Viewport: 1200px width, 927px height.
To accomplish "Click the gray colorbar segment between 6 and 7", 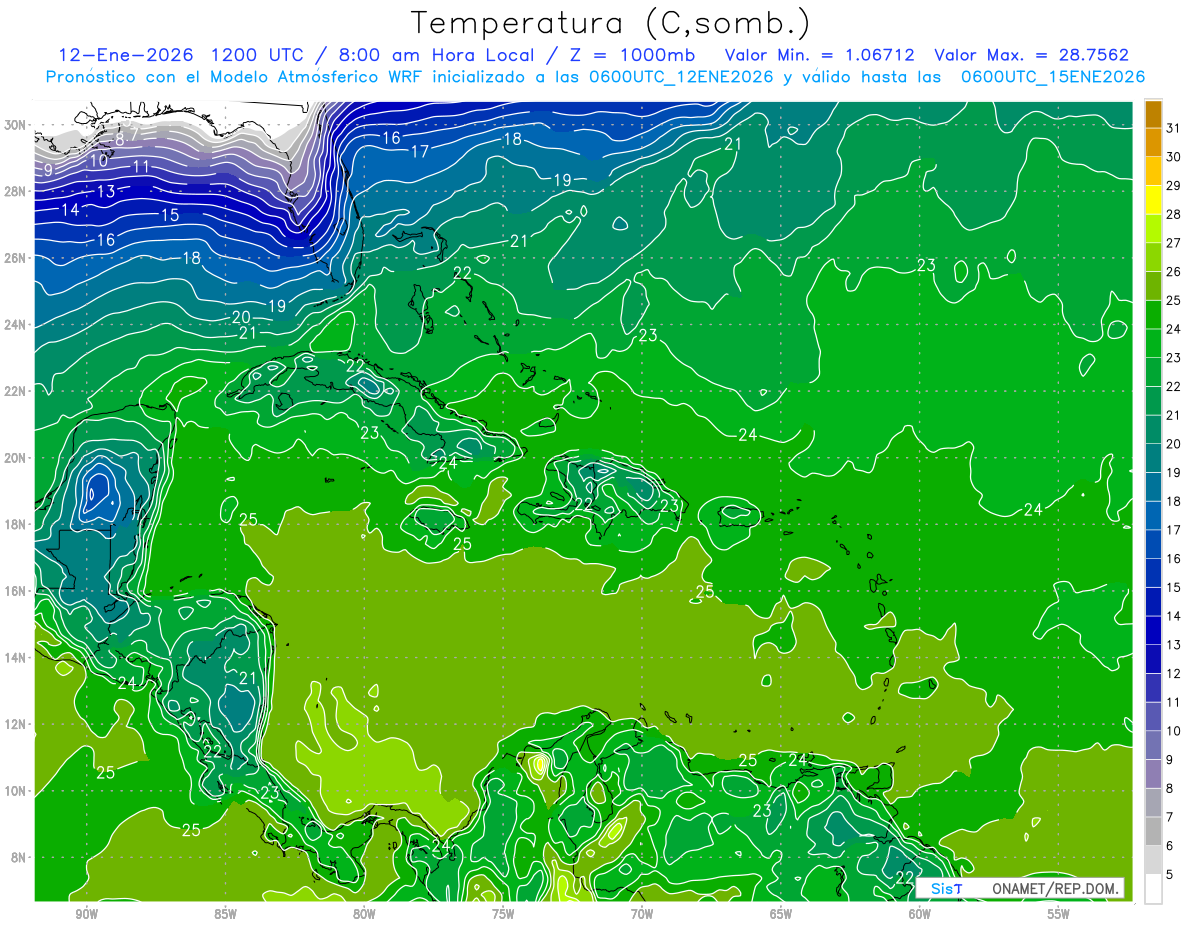I will [1153, 831].
